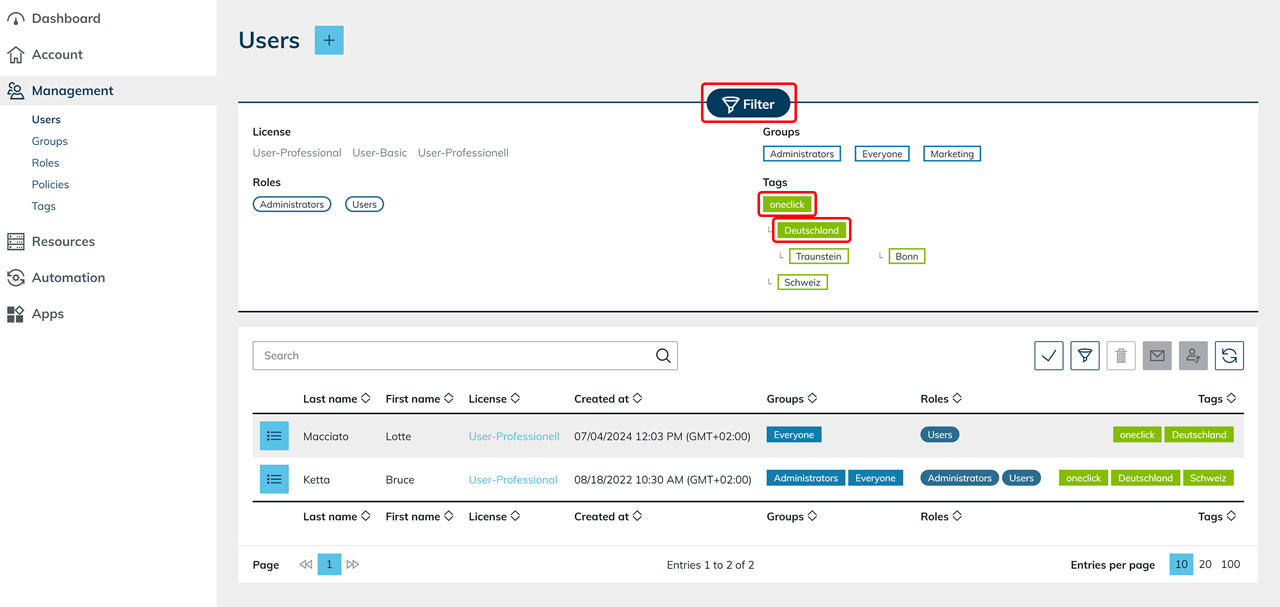This screenshot has width=1280, height=607.
Task: Click the refresh icon above table
Action: [1229, 356]
